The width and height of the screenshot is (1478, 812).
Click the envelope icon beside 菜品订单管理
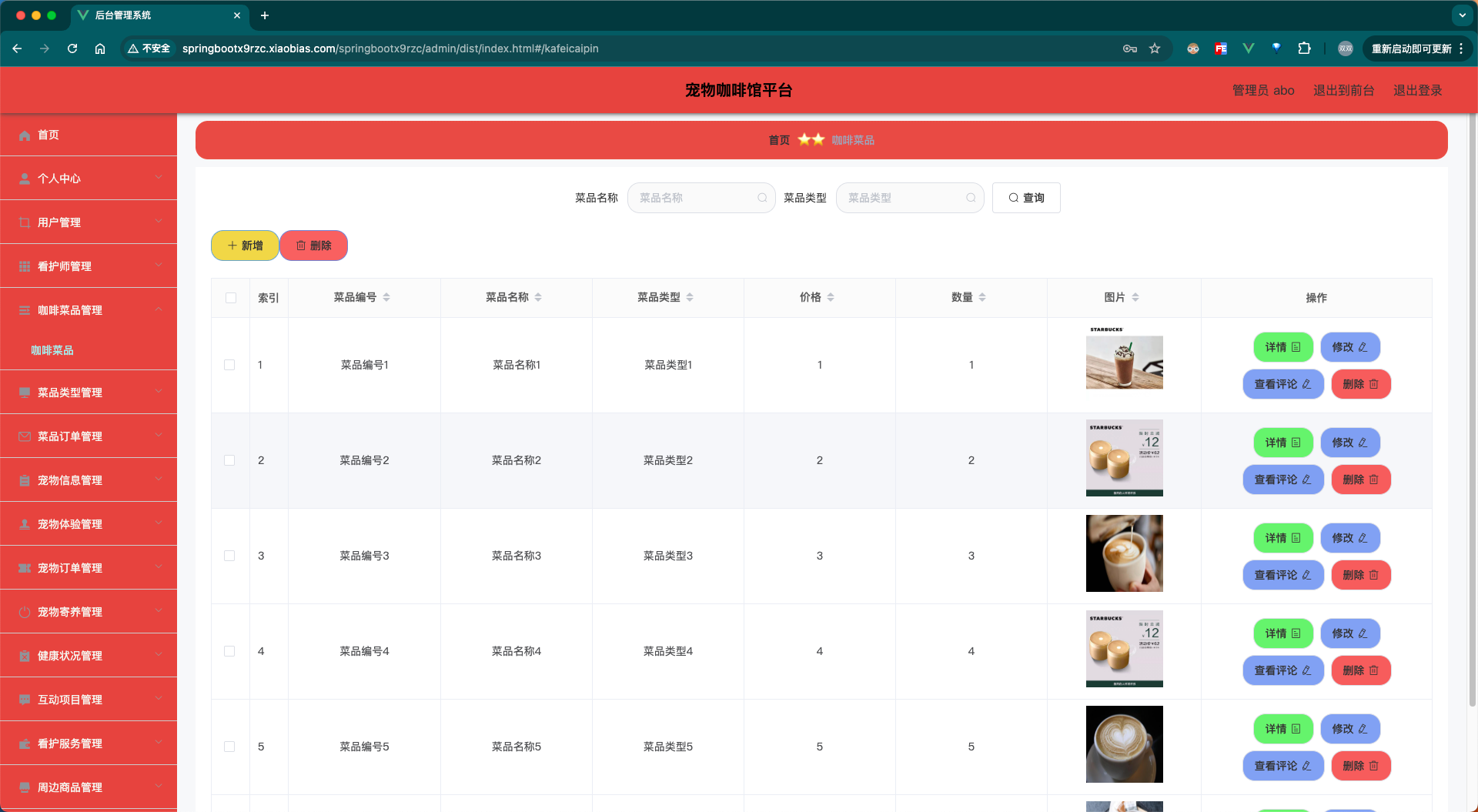pyautogui.click(x=25, y=436)
